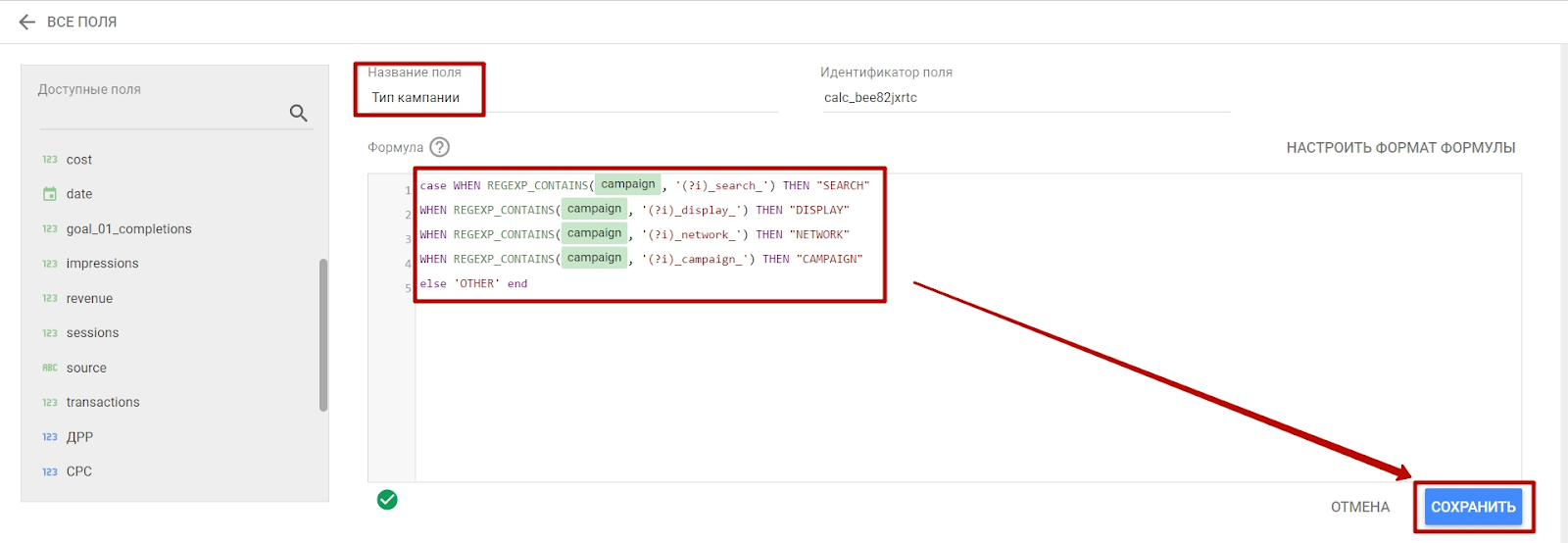Click the else 'OTHER' end formula line
The width and height of the screenshot is (1568, 543).
[x=473, y=283]
